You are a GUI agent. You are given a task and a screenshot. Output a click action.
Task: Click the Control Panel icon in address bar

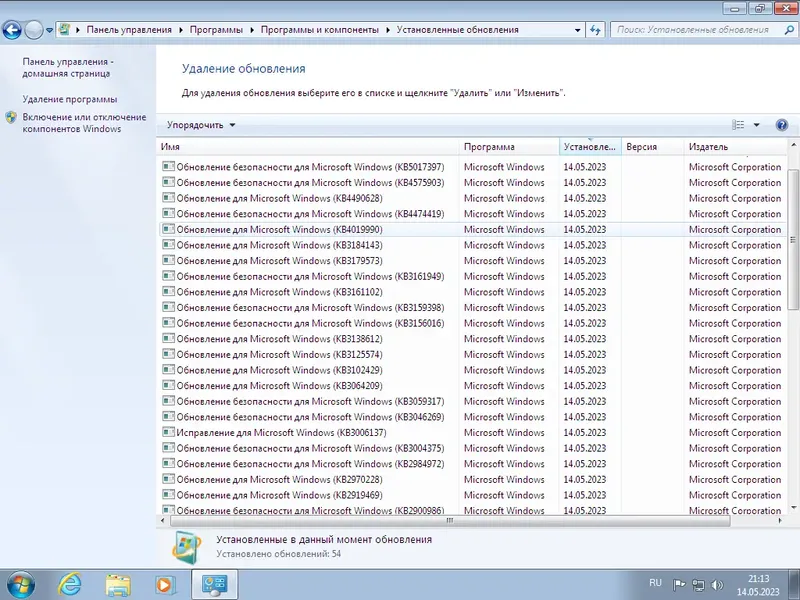[64, 29]
